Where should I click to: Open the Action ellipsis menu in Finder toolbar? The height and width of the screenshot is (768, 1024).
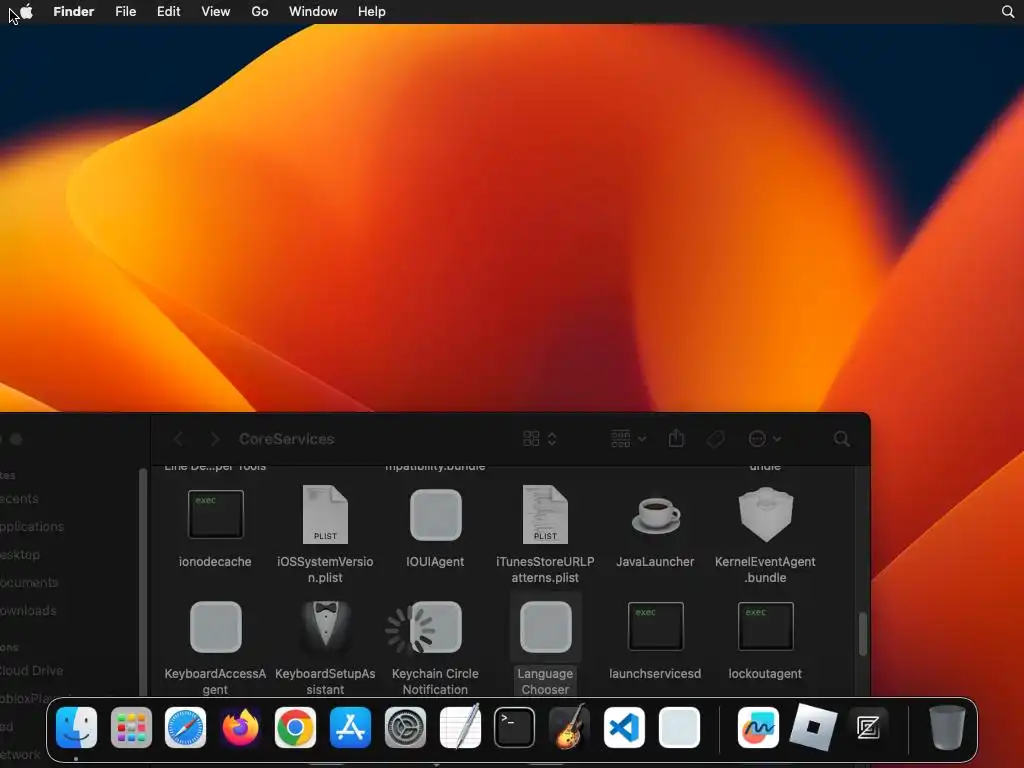tap(764, 438)
